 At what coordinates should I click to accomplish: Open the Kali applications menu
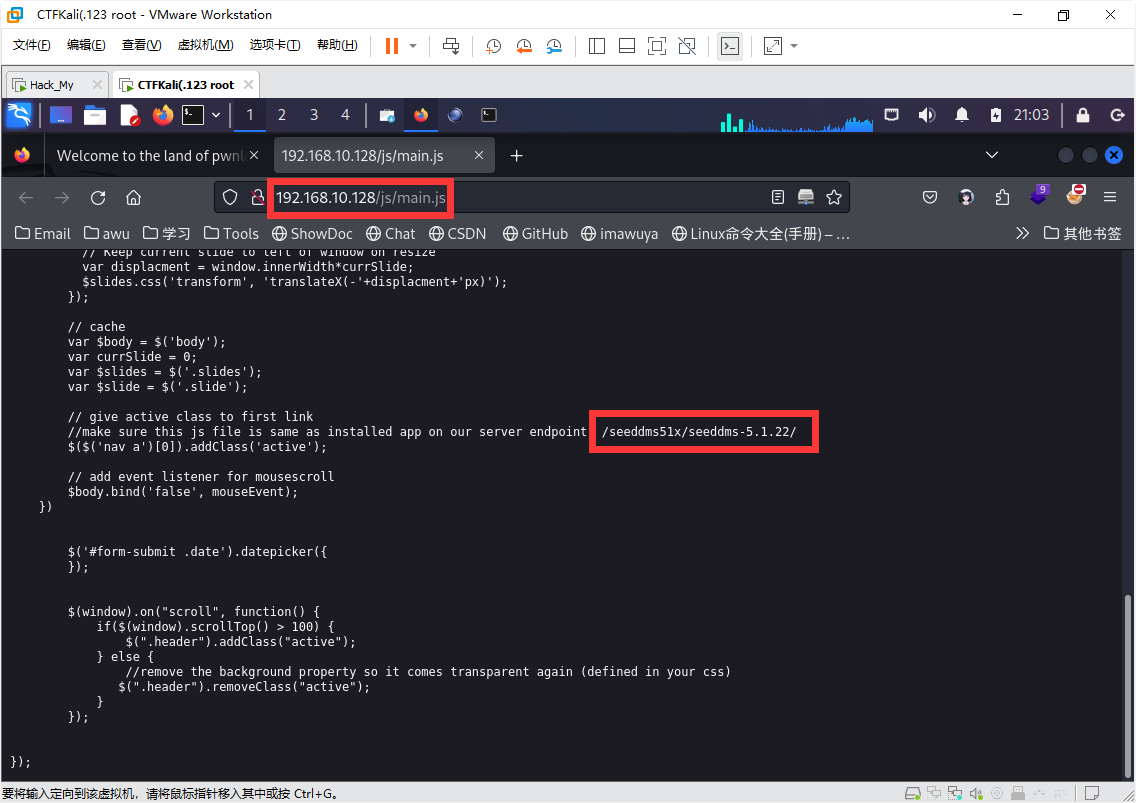(19, 115)
